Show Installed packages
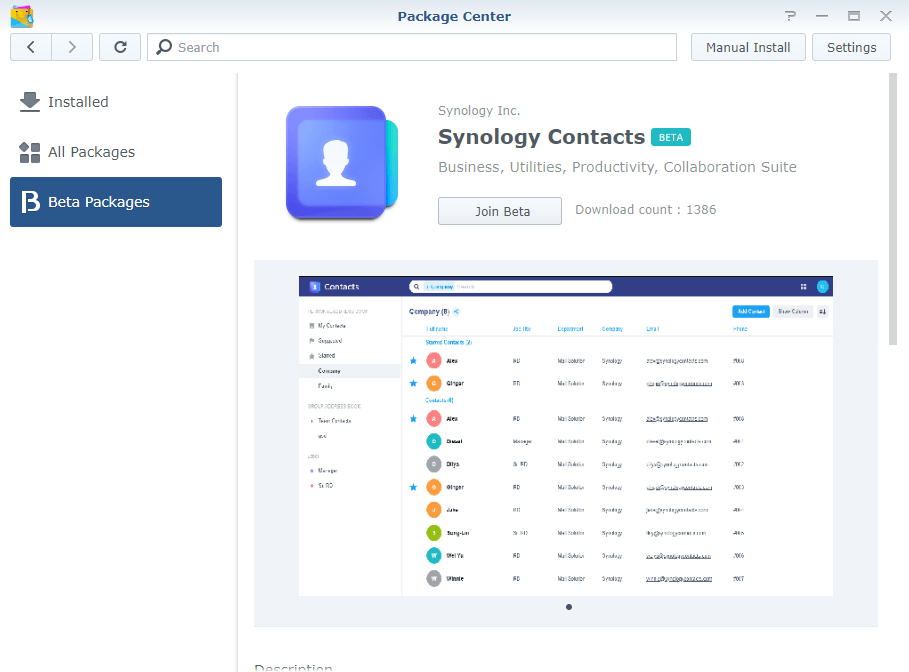The width and height of the screenshot is (909, 672). [116, 102]
